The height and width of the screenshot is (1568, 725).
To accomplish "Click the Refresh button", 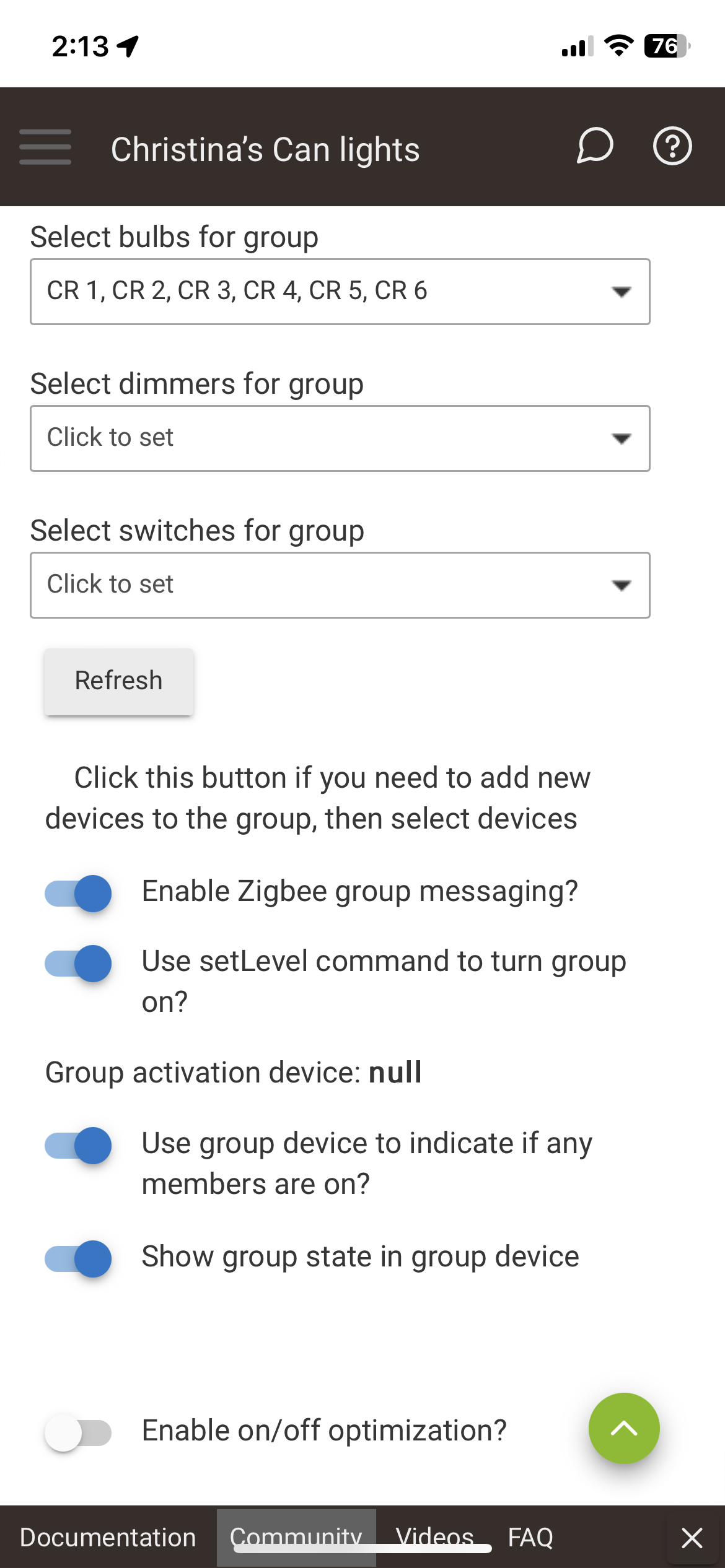I will pyautogui.click(x=118, y=681).
